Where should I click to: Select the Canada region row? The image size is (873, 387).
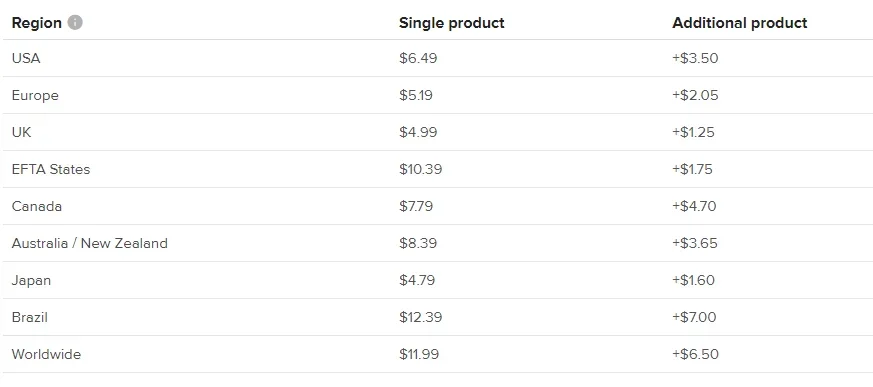pos(436,206)
